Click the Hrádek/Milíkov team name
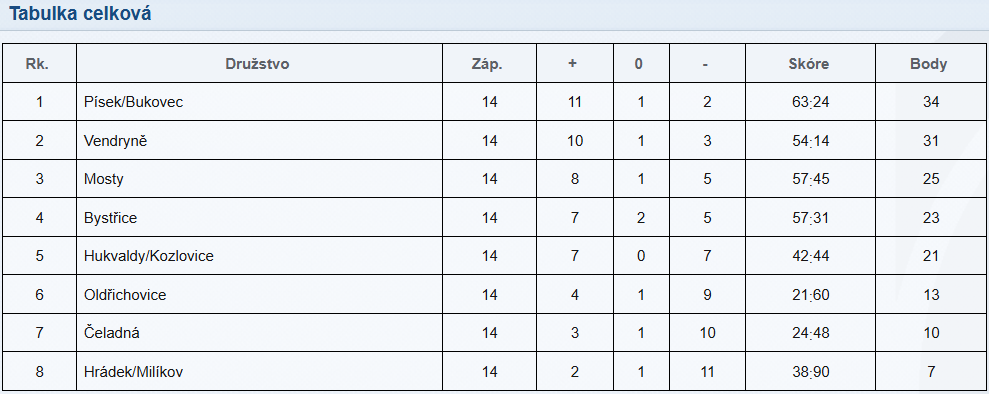The image size is (989, 394). 133,372
